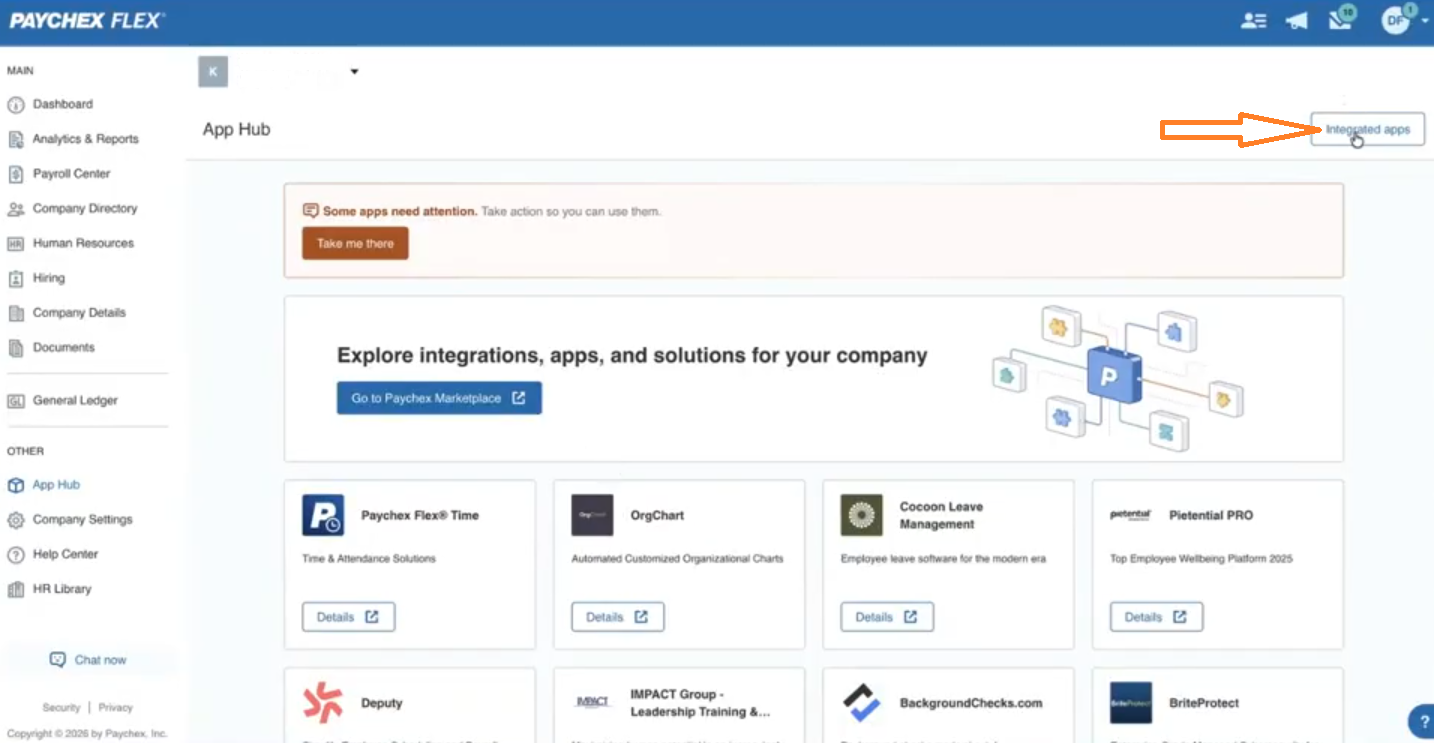Click the 'BackgroundChecks.com' card title

(971, 703)
